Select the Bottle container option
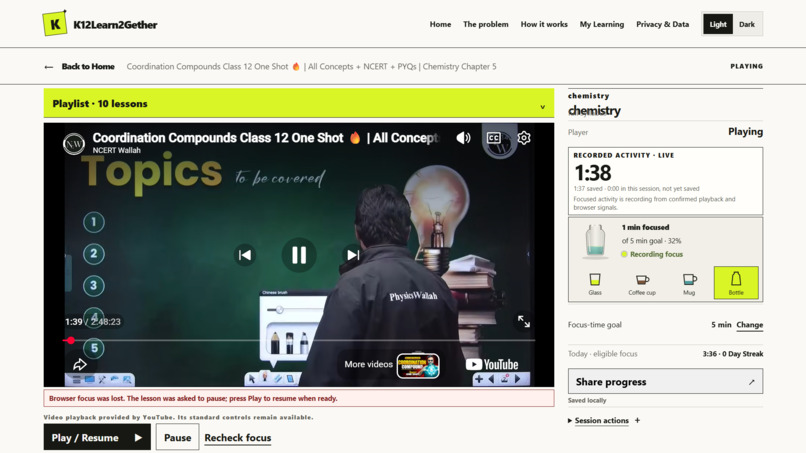Viewport: 806px width, 453px height. pyautogui.click(x=736, y=283)
